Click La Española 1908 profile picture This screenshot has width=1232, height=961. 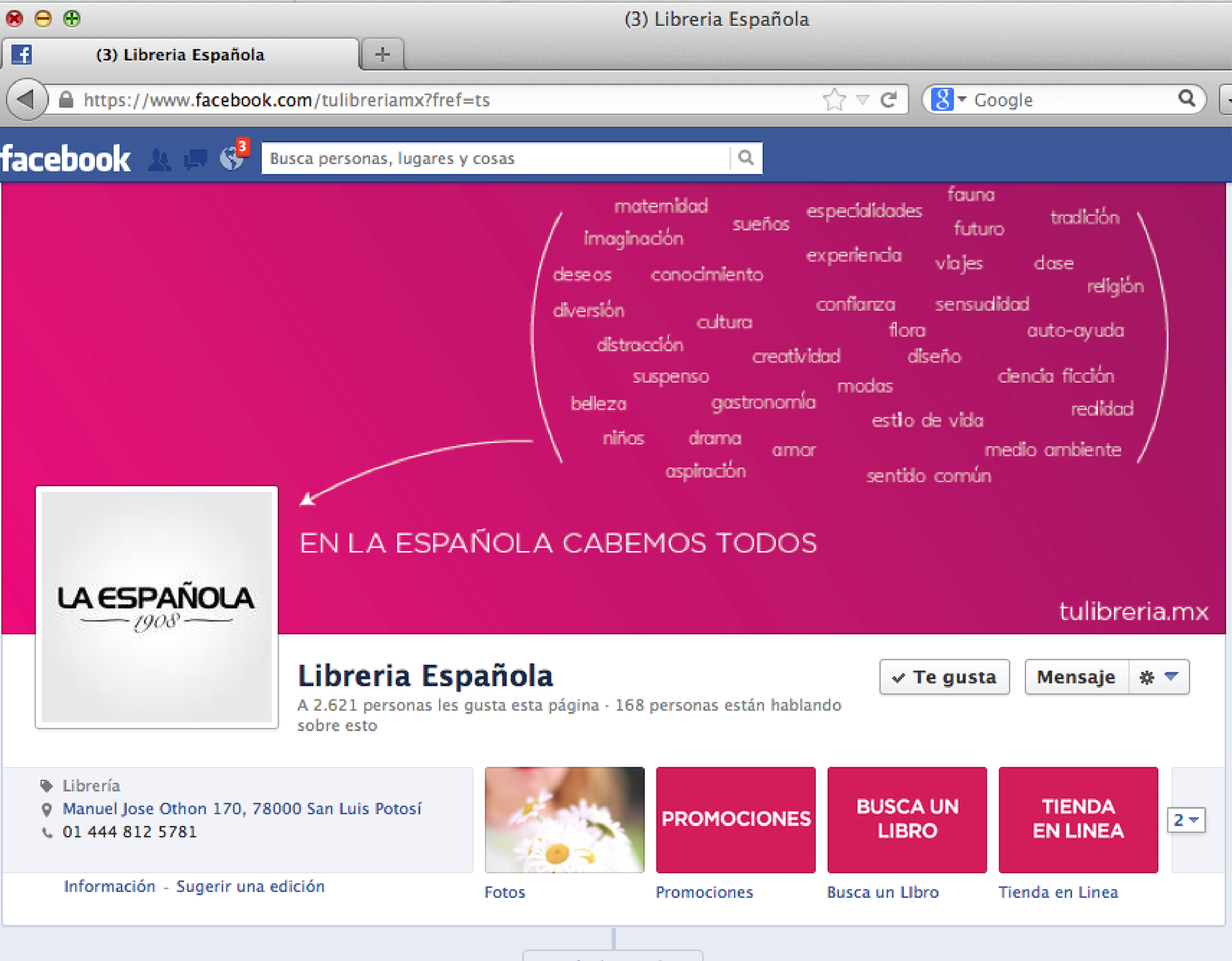coord(157,607)
